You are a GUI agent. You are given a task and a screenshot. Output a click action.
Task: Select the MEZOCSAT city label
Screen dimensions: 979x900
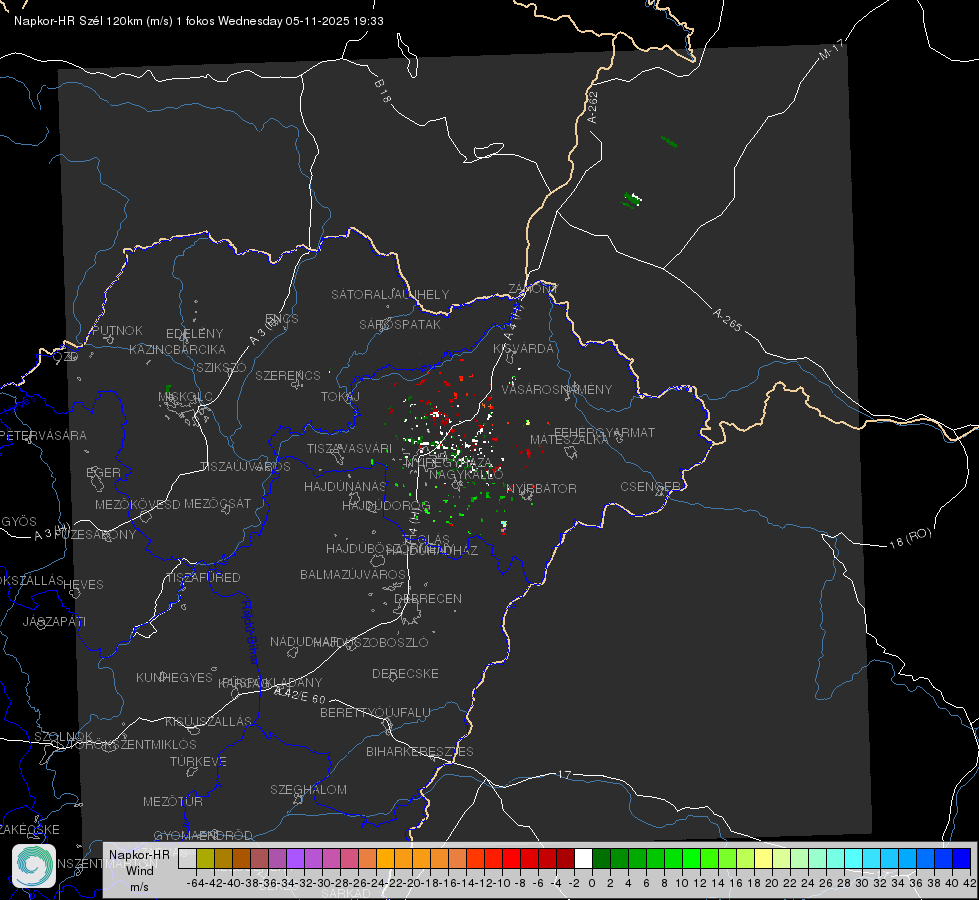217,503
